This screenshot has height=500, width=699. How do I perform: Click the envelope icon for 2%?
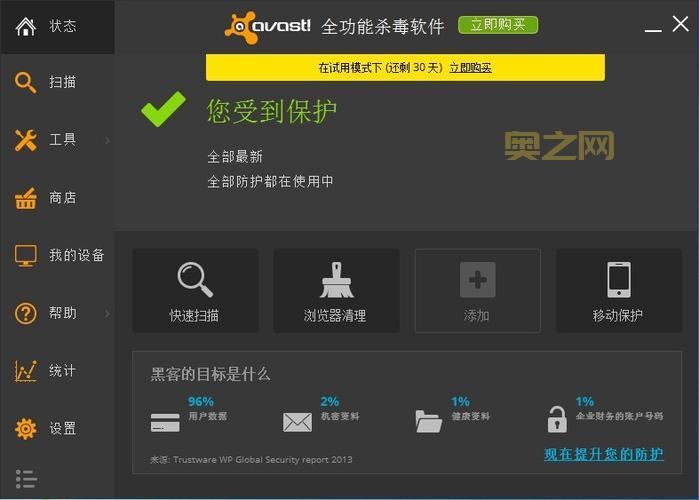(x=297, y=422)
